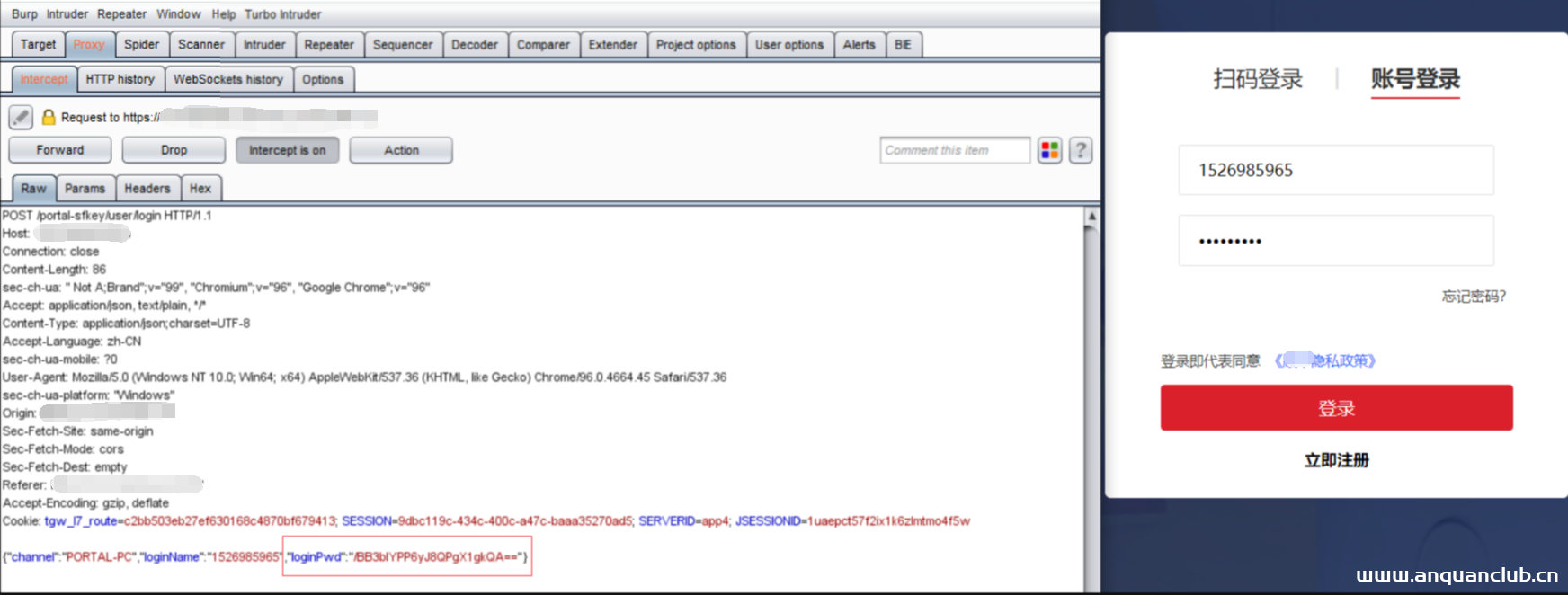Switch to 扫码登录 QR login tab
The width and height of the screenshot is (1568, 595).
click(1257, 79)
